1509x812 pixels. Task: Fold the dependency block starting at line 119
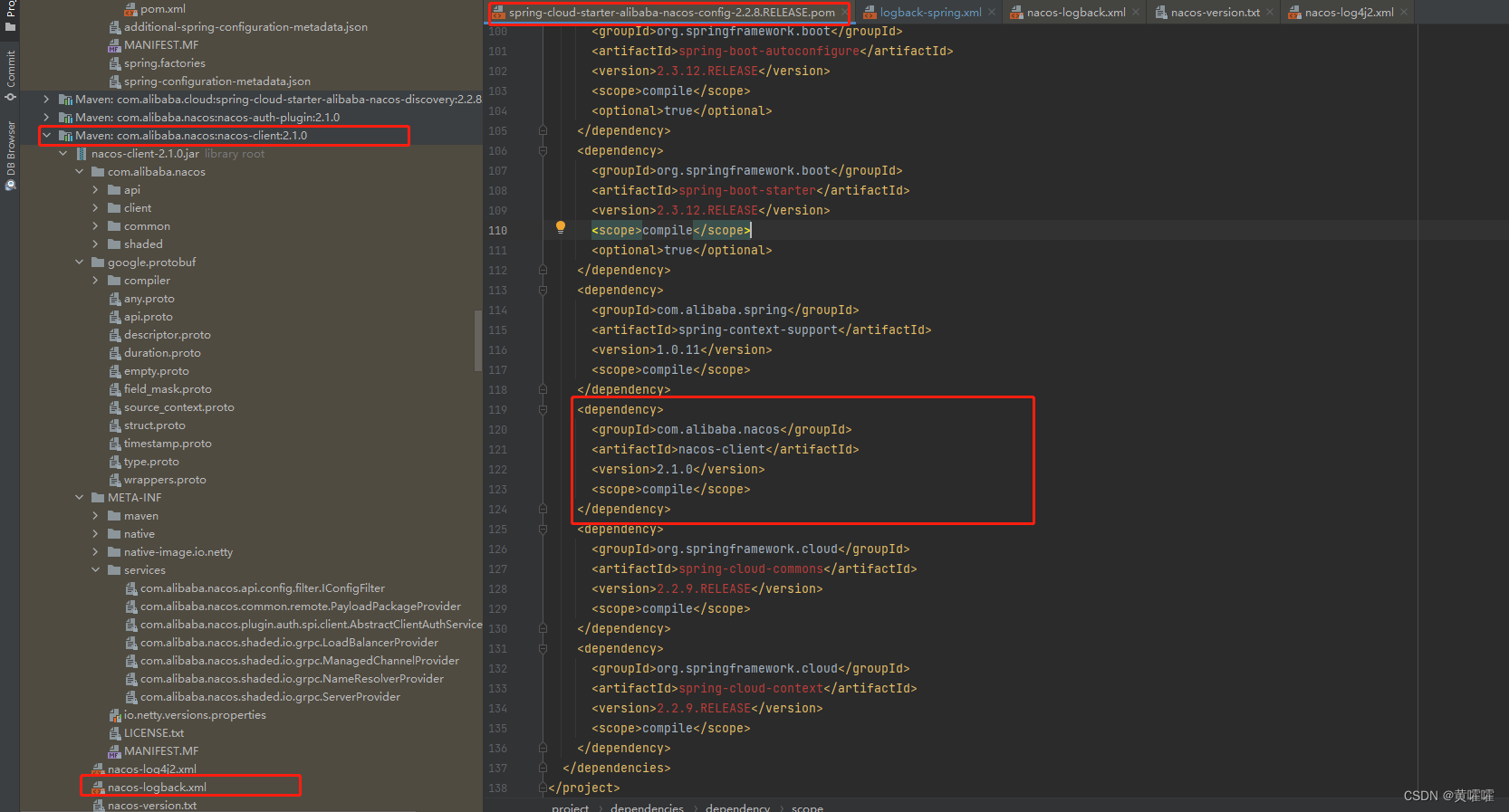543,410
